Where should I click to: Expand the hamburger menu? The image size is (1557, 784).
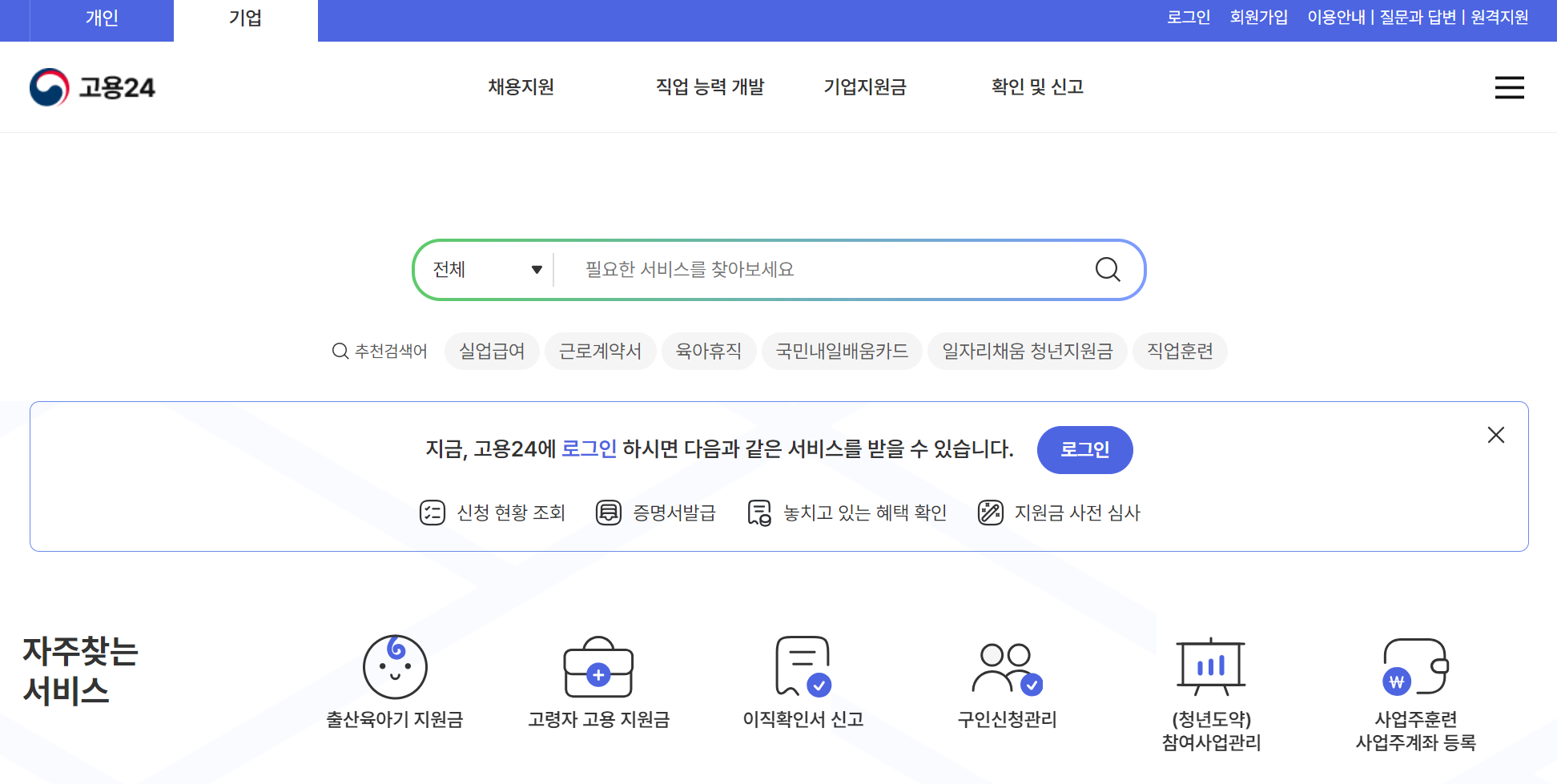[x=1509, y=88]
